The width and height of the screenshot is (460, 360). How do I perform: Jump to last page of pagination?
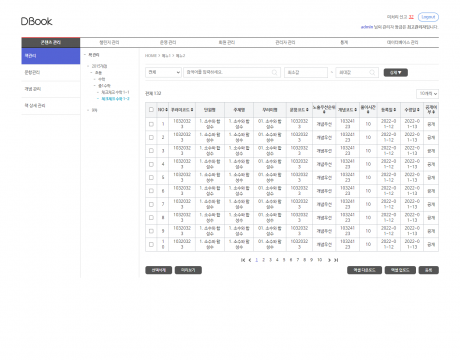[x=336, y=260]
